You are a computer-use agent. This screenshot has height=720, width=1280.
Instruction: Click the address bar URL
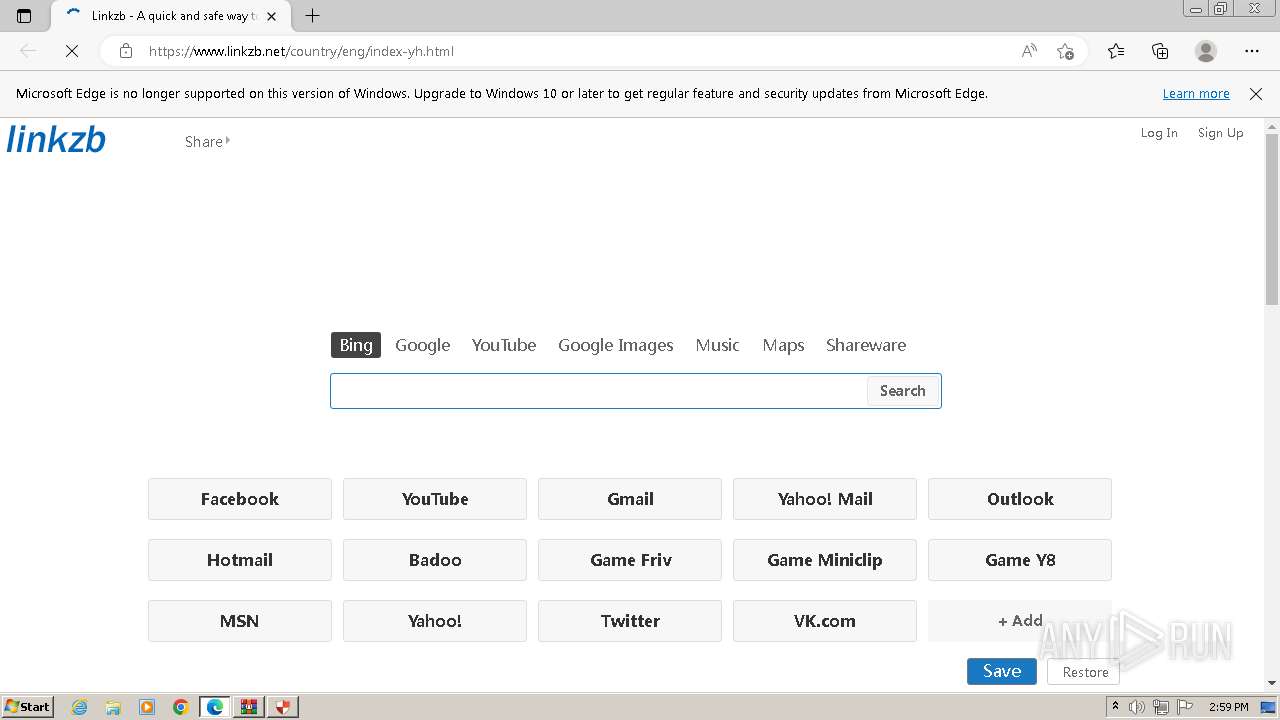301,51
